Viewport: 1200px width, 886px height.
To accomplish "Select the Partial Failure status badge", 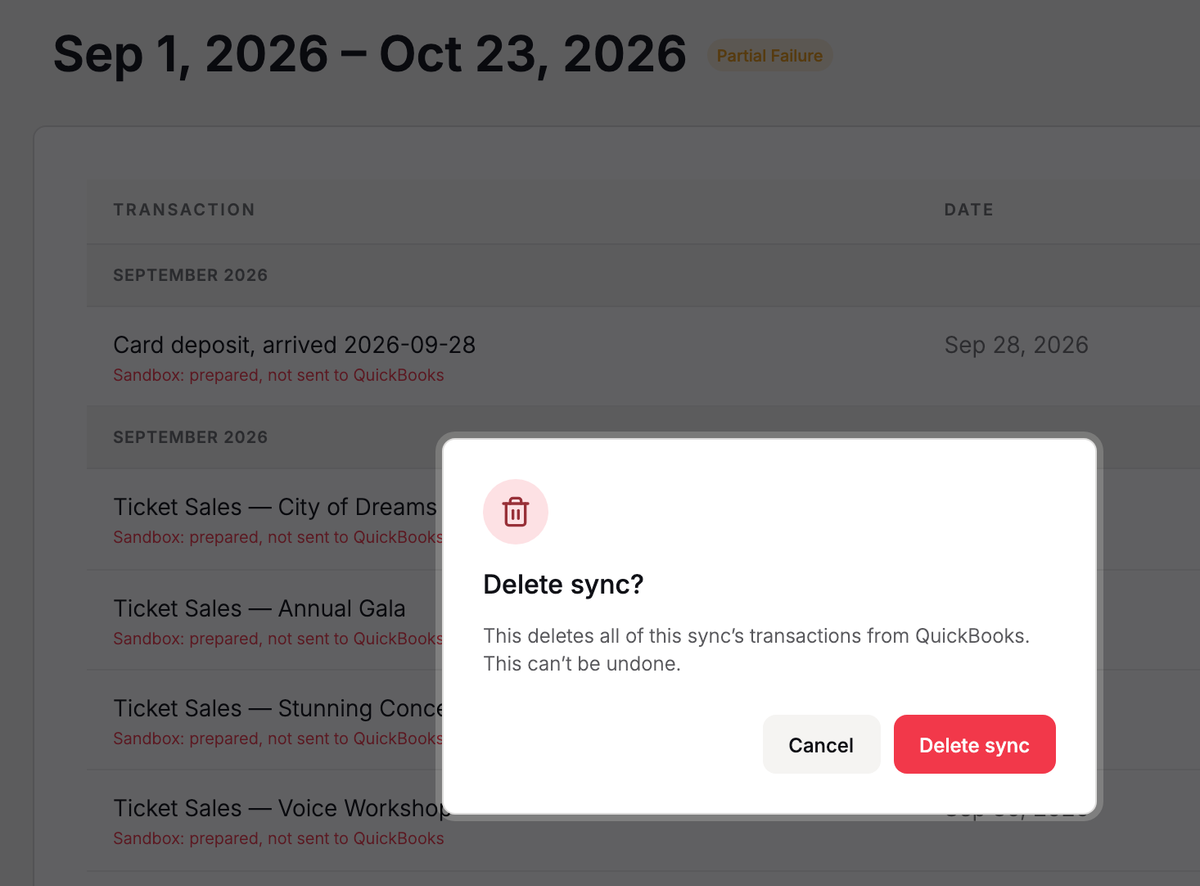I will pos(769,56).
